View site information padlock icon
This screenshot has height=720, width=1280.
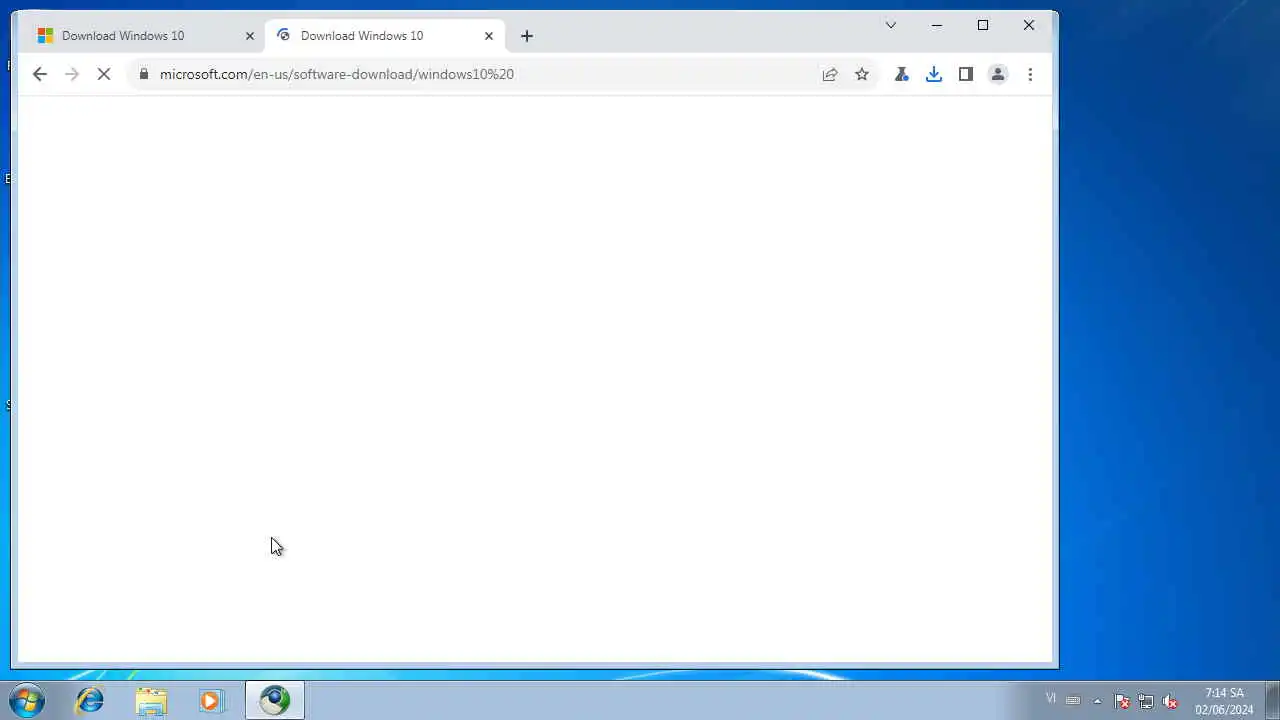click(144, 74)
